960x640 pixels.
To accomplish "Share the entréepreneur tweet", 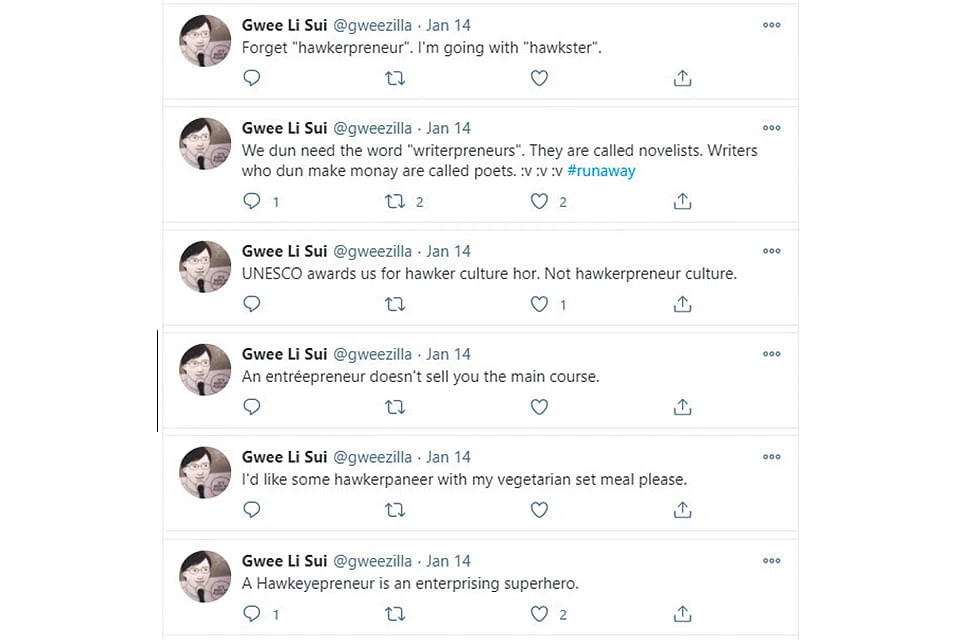I will click(x=683, y=407).
